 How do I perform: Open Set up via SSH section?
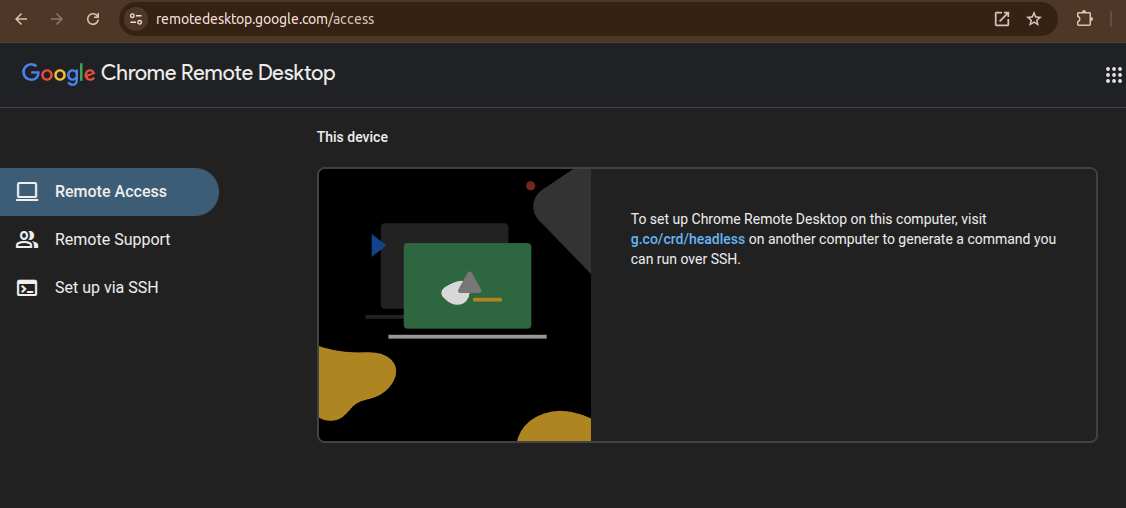click(x=109, y=287)
